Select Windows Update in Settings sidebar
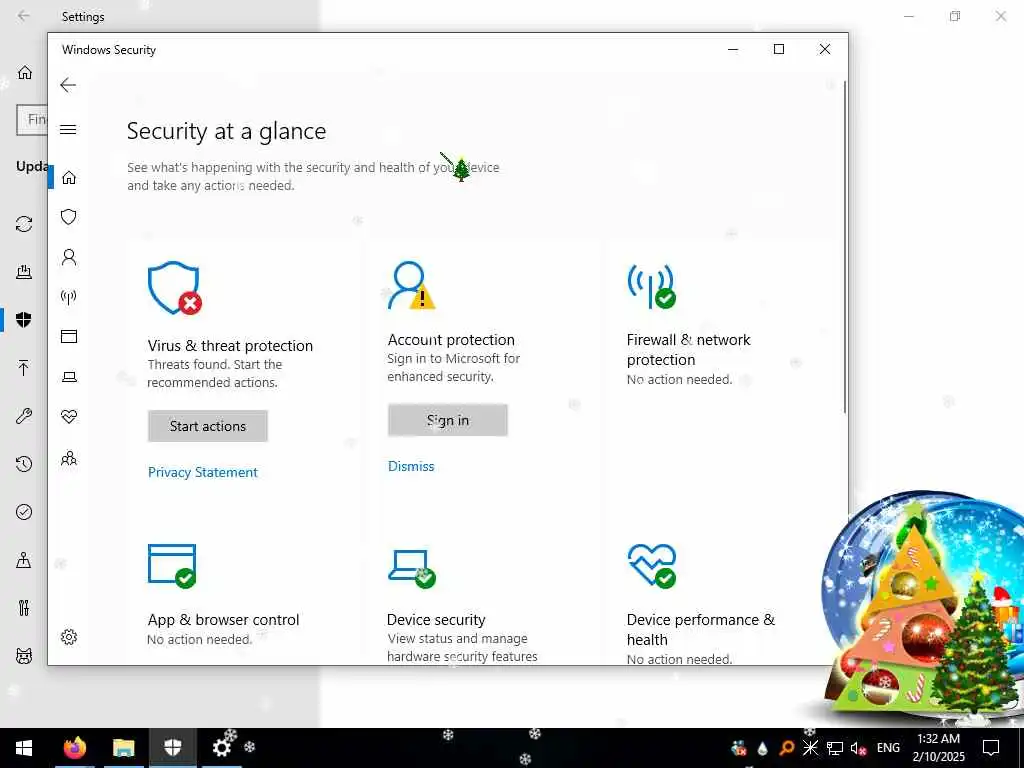The image size is (1024, 768). coord(24,224)
